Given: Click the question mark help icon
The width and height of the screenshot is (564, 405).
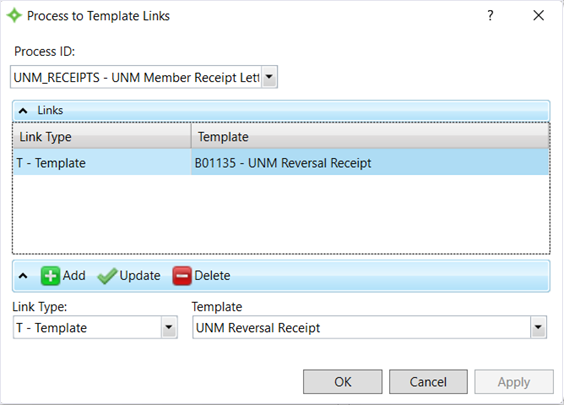Looking at the screenshot, I should pyautogui.click(x=490, y=15).
